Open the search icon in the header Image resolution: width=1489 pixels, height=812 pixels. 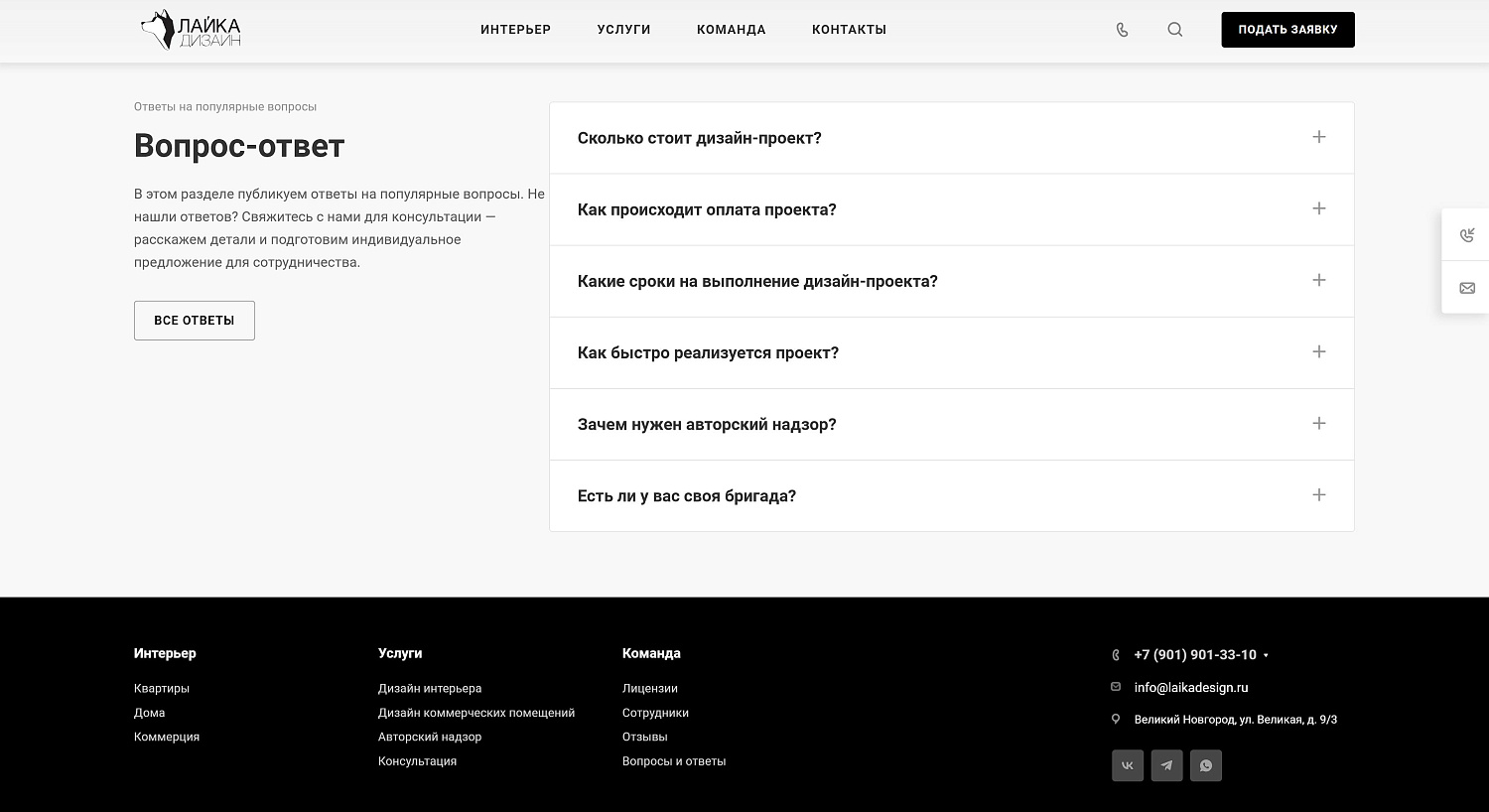[x=1174, y=30]
